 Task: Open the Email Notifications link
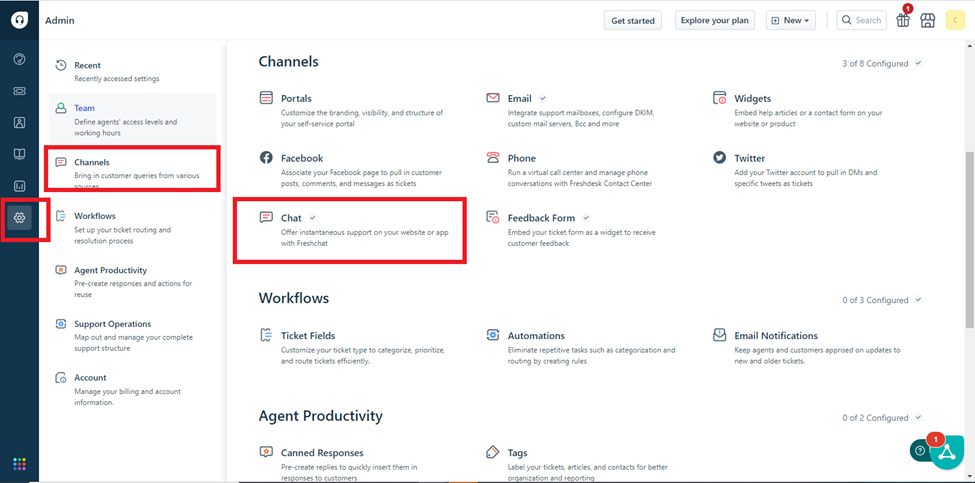coord(776,336)
